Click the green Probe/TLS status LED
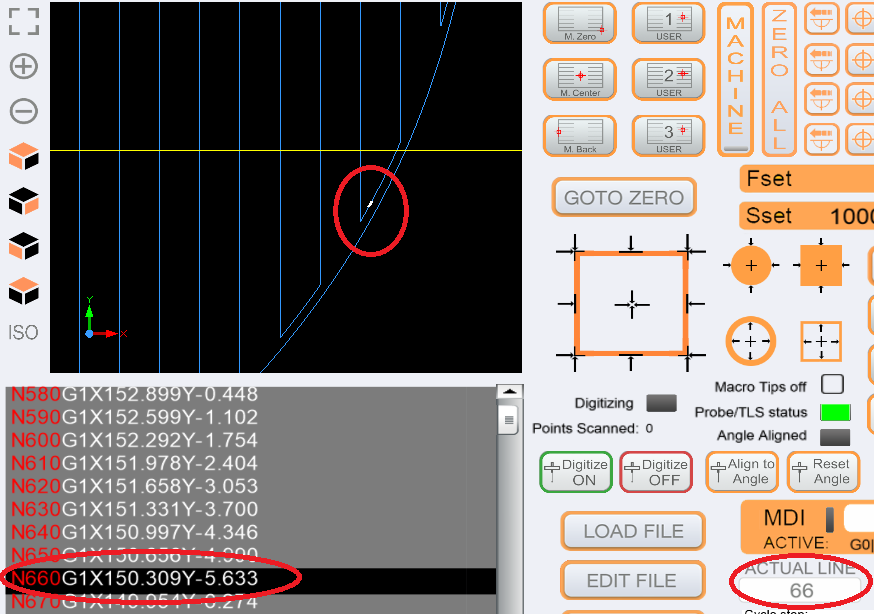Screen dimensions: 874x614 tap(835, 412)
